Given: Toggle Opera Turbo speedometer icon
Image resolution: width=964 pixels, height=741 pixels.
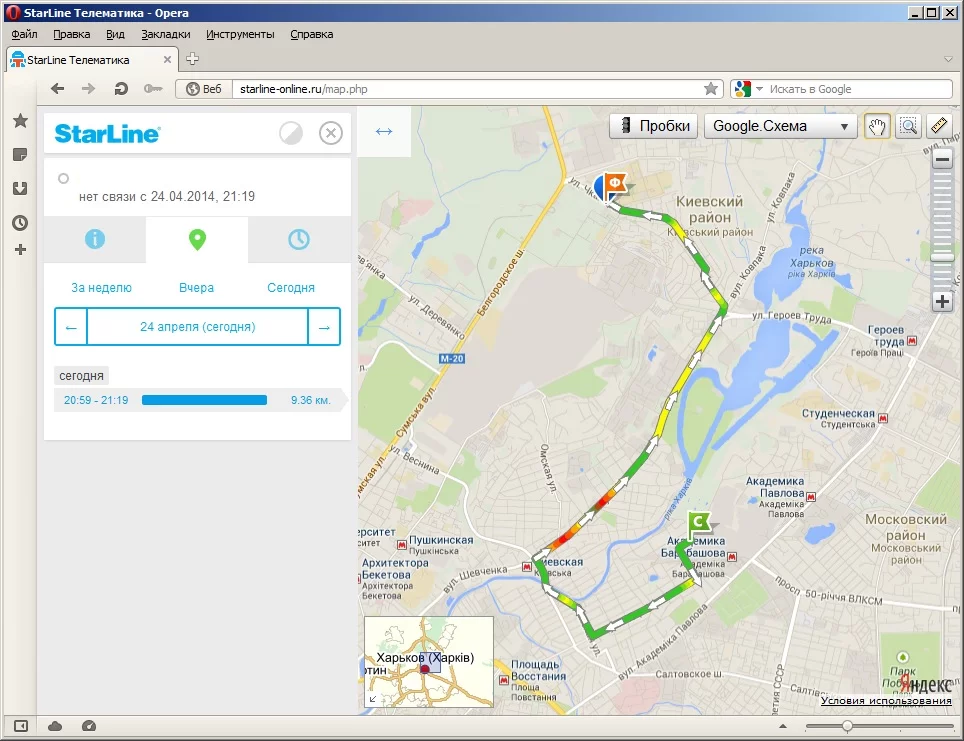Looking at the screenshot, I should [89, 726].
